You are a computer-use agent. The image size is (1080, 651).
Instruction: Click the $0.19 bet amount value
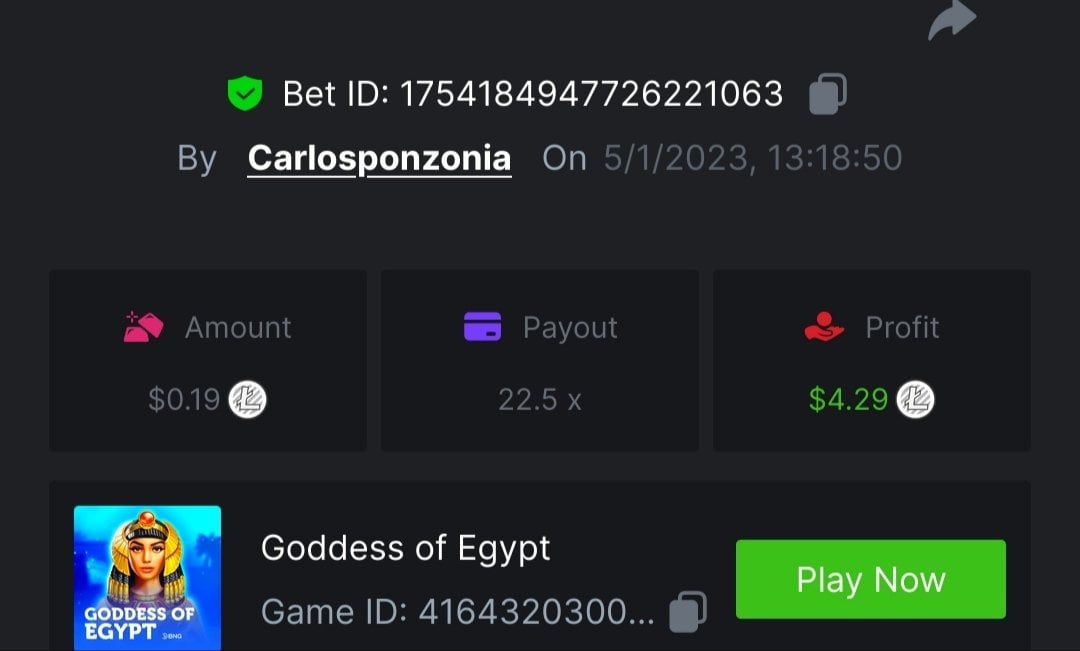pyautogui.click(x=184, y=400)
